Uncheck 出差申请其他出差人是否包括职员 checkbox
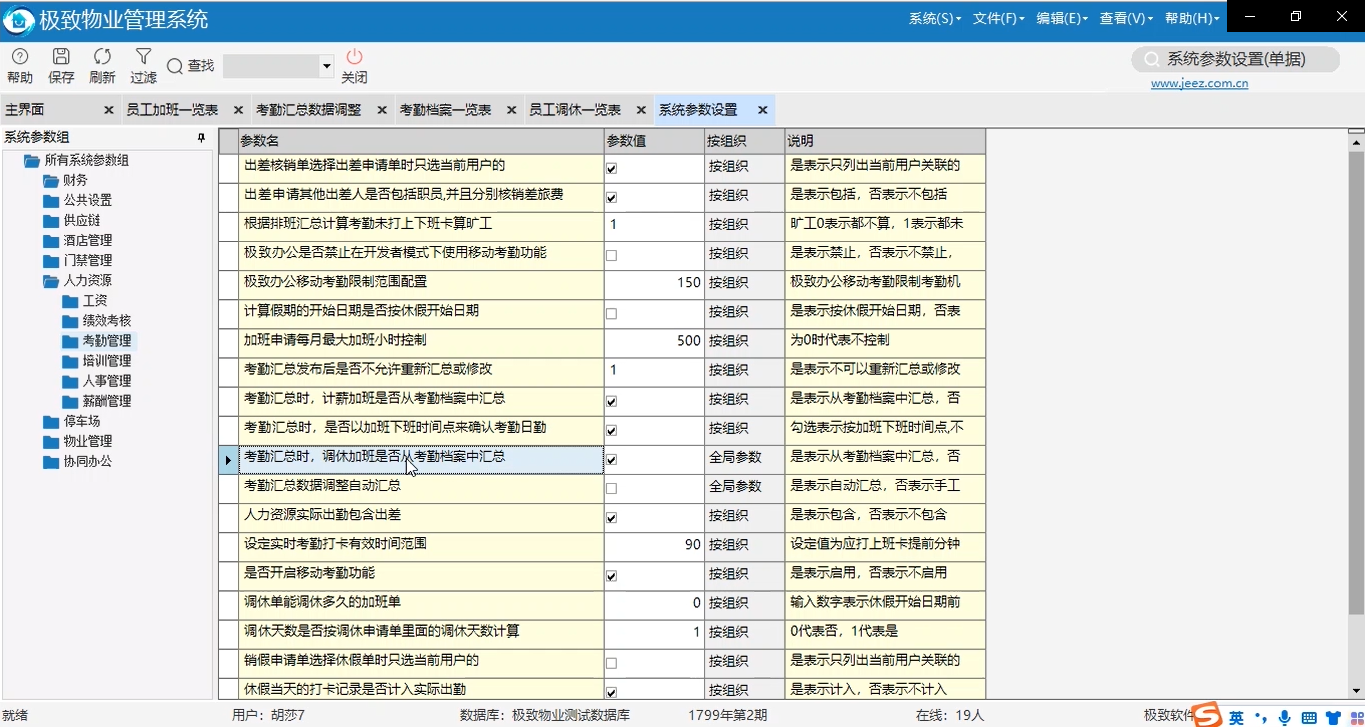 click(611, 198)
